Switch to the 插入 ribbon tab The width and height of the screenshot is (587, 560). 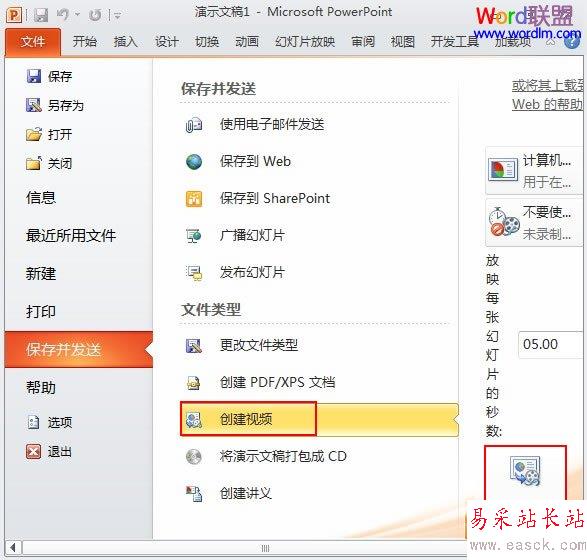(x=126, y=41)
